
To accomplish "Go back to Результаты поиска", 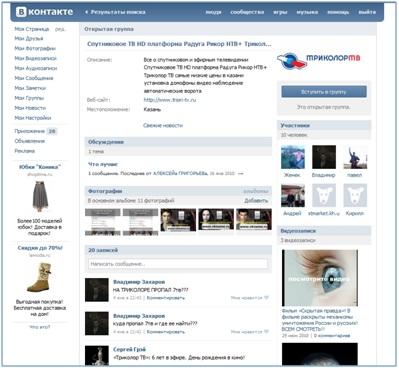I will click(x=115, y=12).
